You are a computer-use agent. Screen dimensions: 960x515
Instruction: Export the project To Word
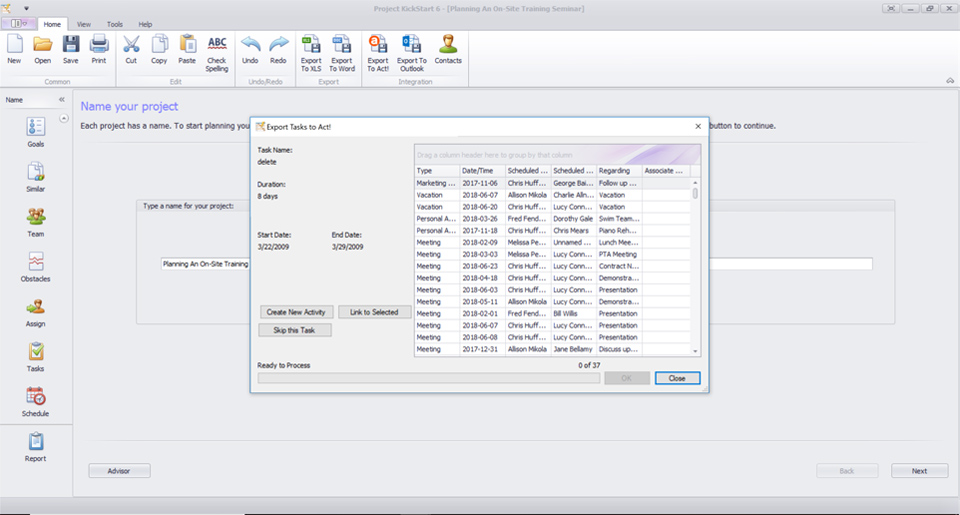342,54
